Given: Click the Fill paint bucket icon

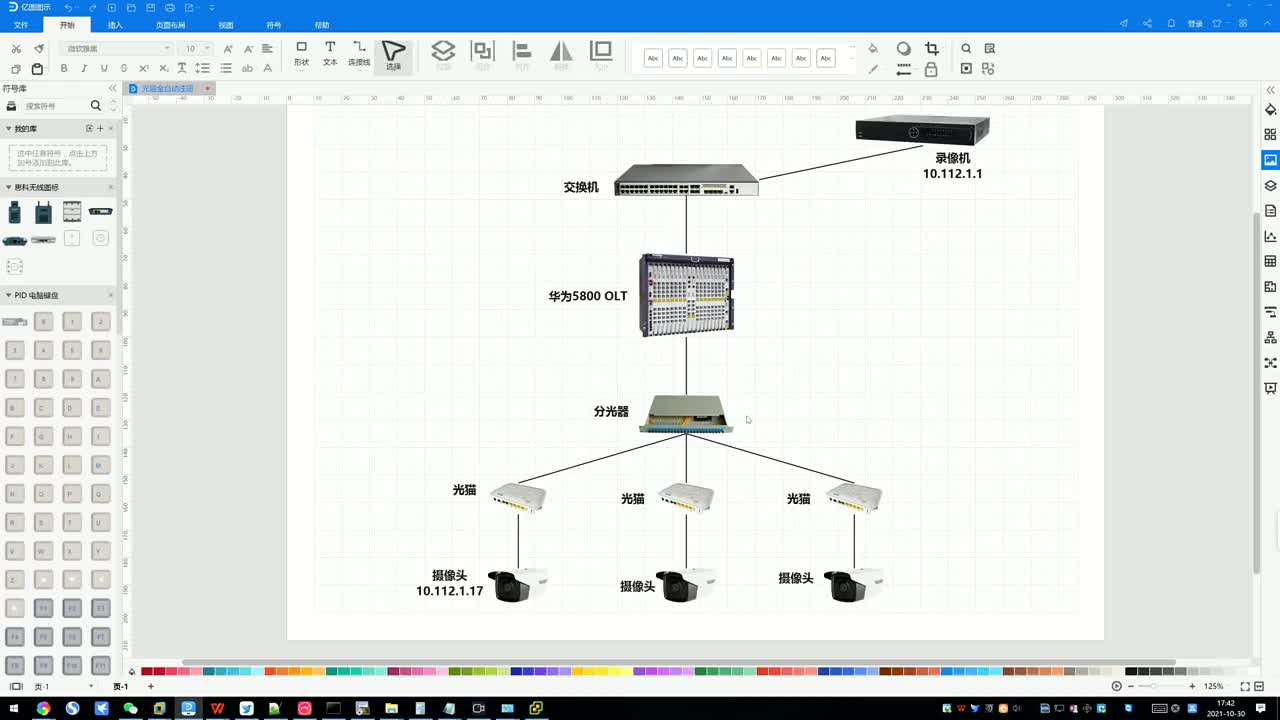Looking at the screenshot, I should (873, 48).
